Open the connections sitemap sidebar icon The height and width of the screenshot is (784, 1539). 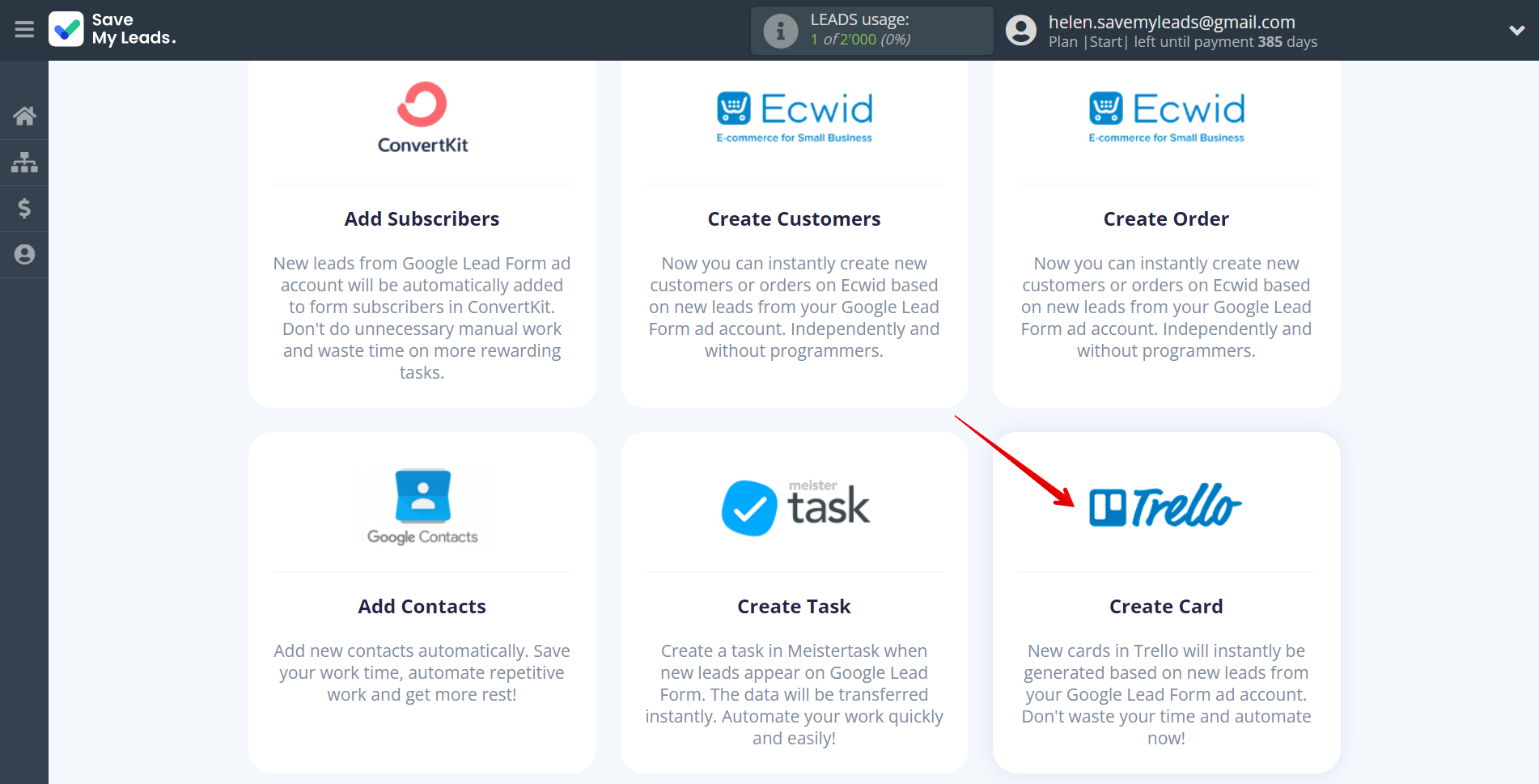(x=24, y=163)
